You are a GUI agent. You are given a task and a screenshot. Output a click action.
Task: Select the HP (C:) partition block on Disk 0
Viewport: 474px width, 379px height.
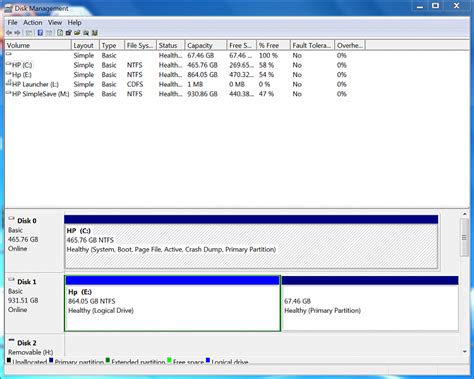pos(251,242)
